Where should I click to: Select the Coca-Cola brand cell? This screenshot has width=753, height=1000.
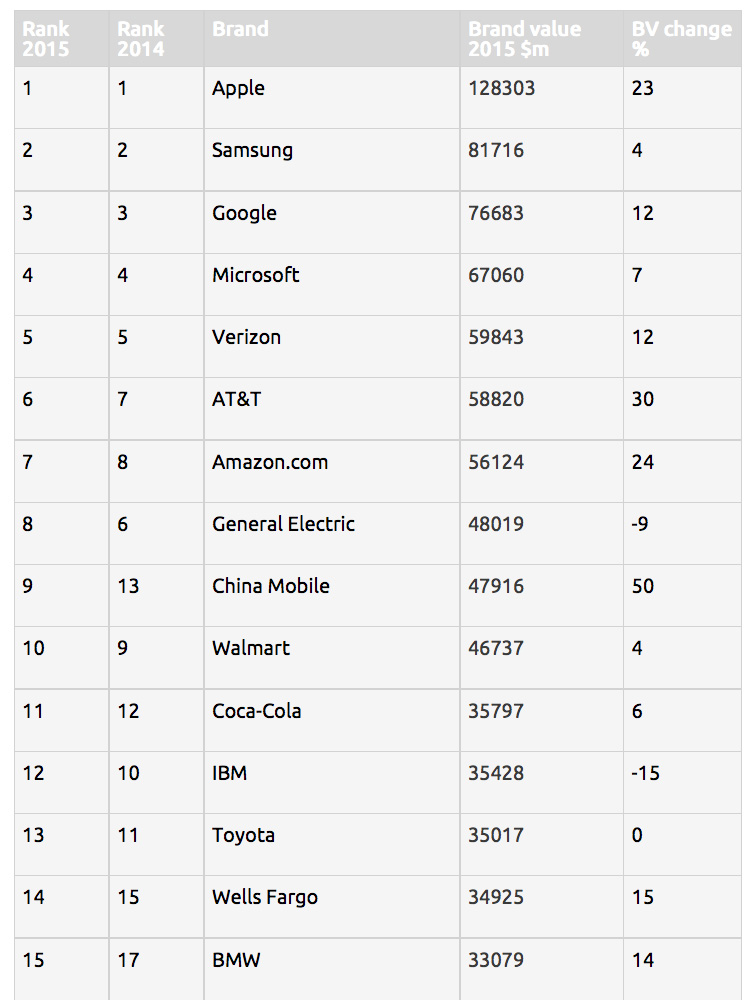click(332, 720)
